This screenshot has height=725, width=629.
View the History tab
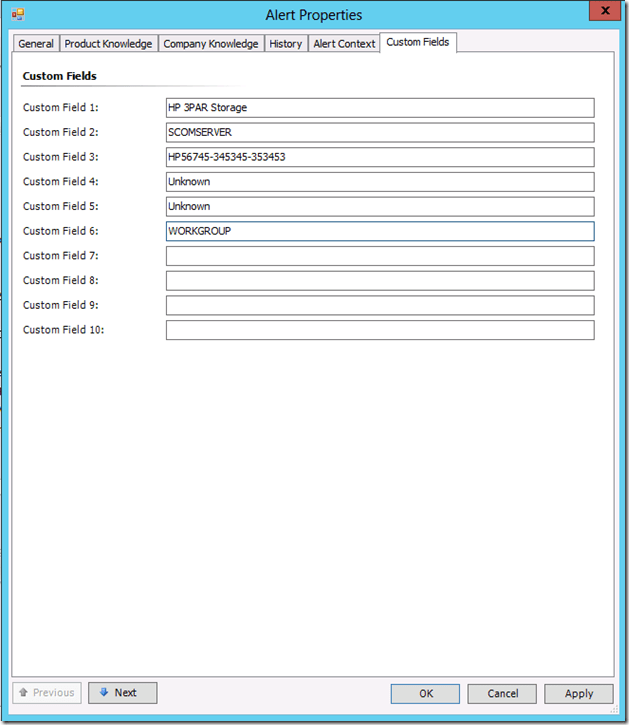pyautogui.click(x=285, y=44)
